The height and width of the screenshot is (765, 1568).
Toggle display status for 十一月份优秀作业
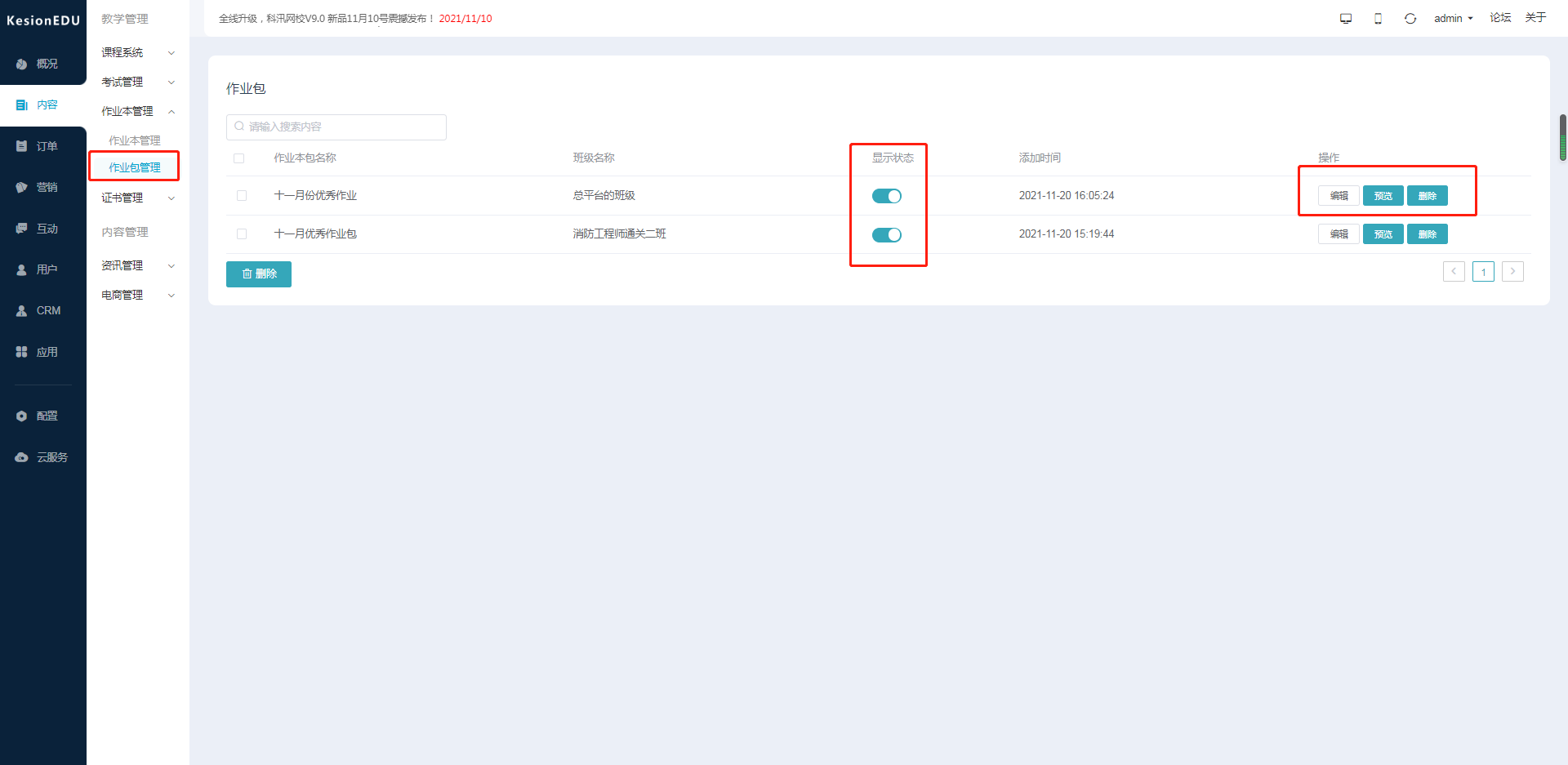point(887,196)
